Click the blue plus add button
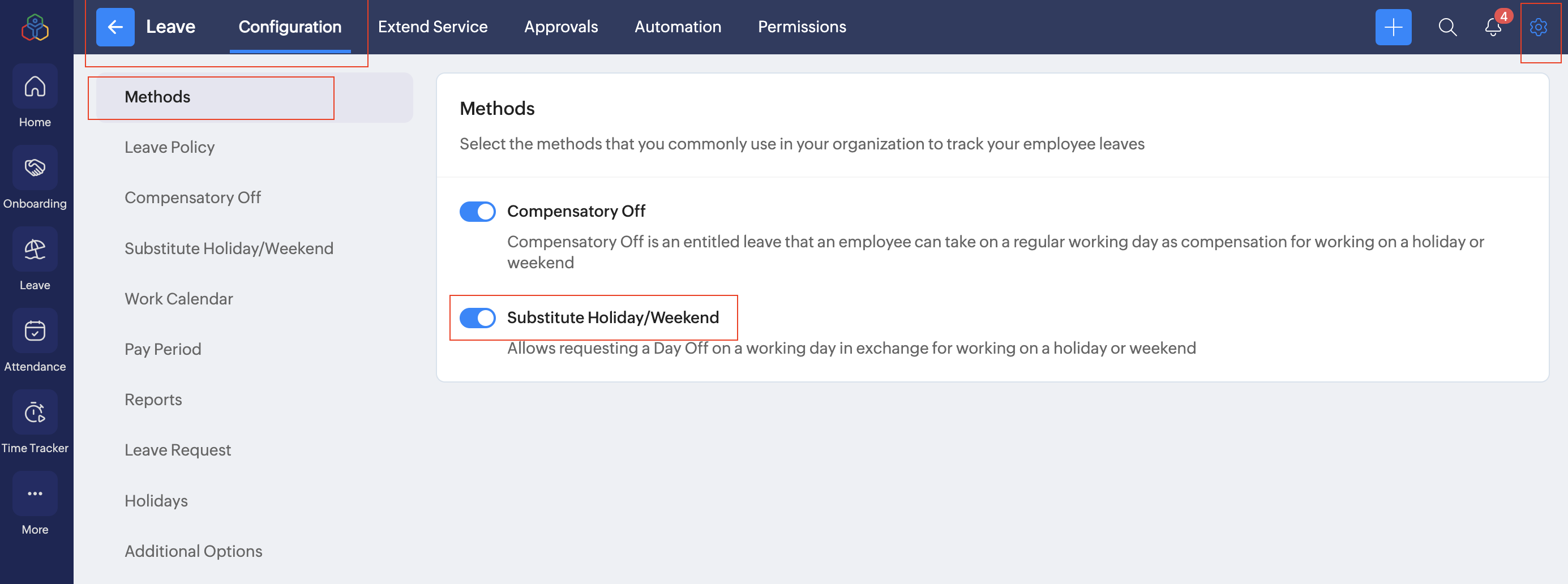The width and height of the screenshot is (1568, 584). point(1393,27)
